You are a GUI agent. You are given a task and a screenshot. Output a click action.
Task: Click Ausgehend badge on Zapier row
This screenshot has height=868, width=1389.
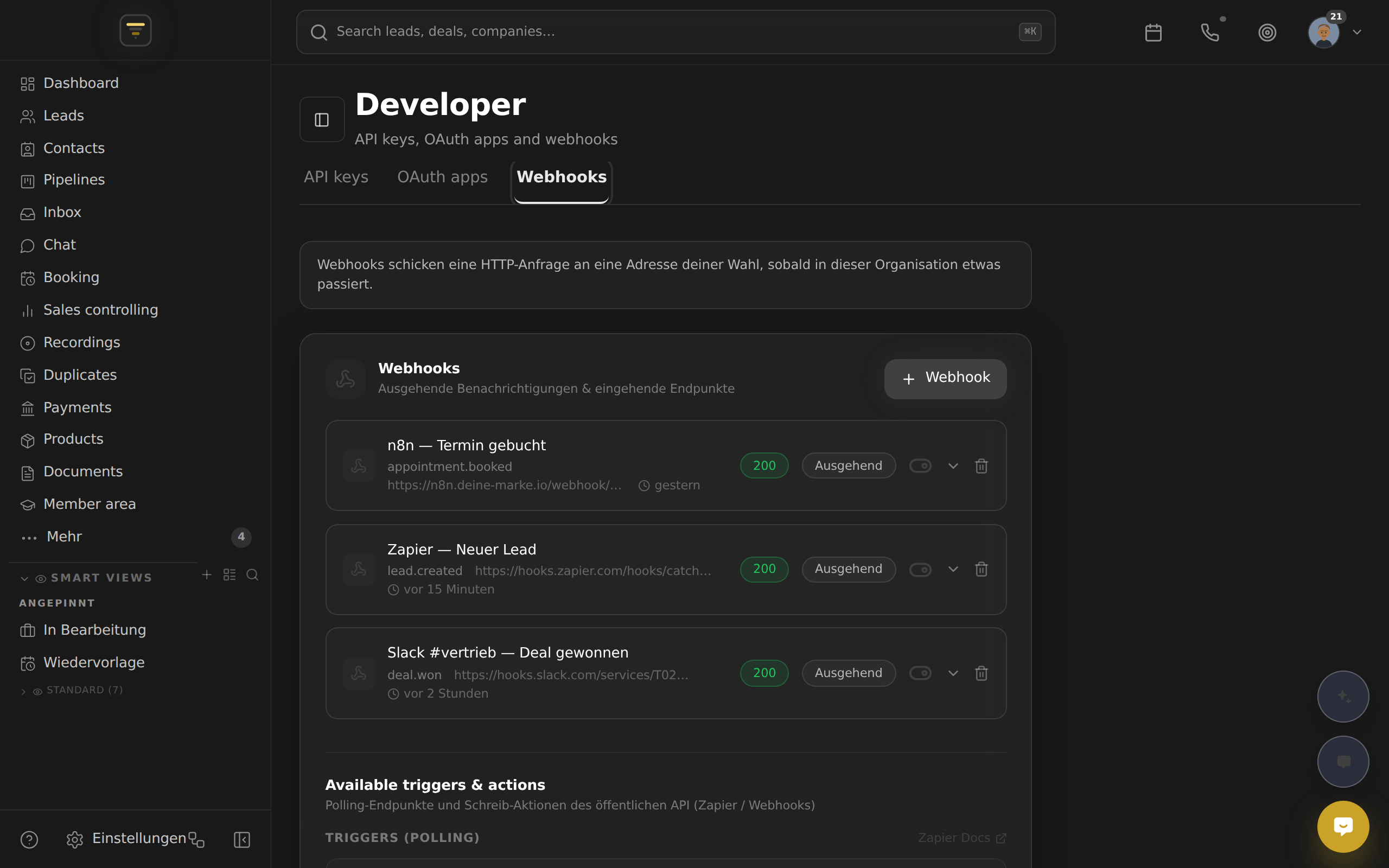click(x=849, y=570)
